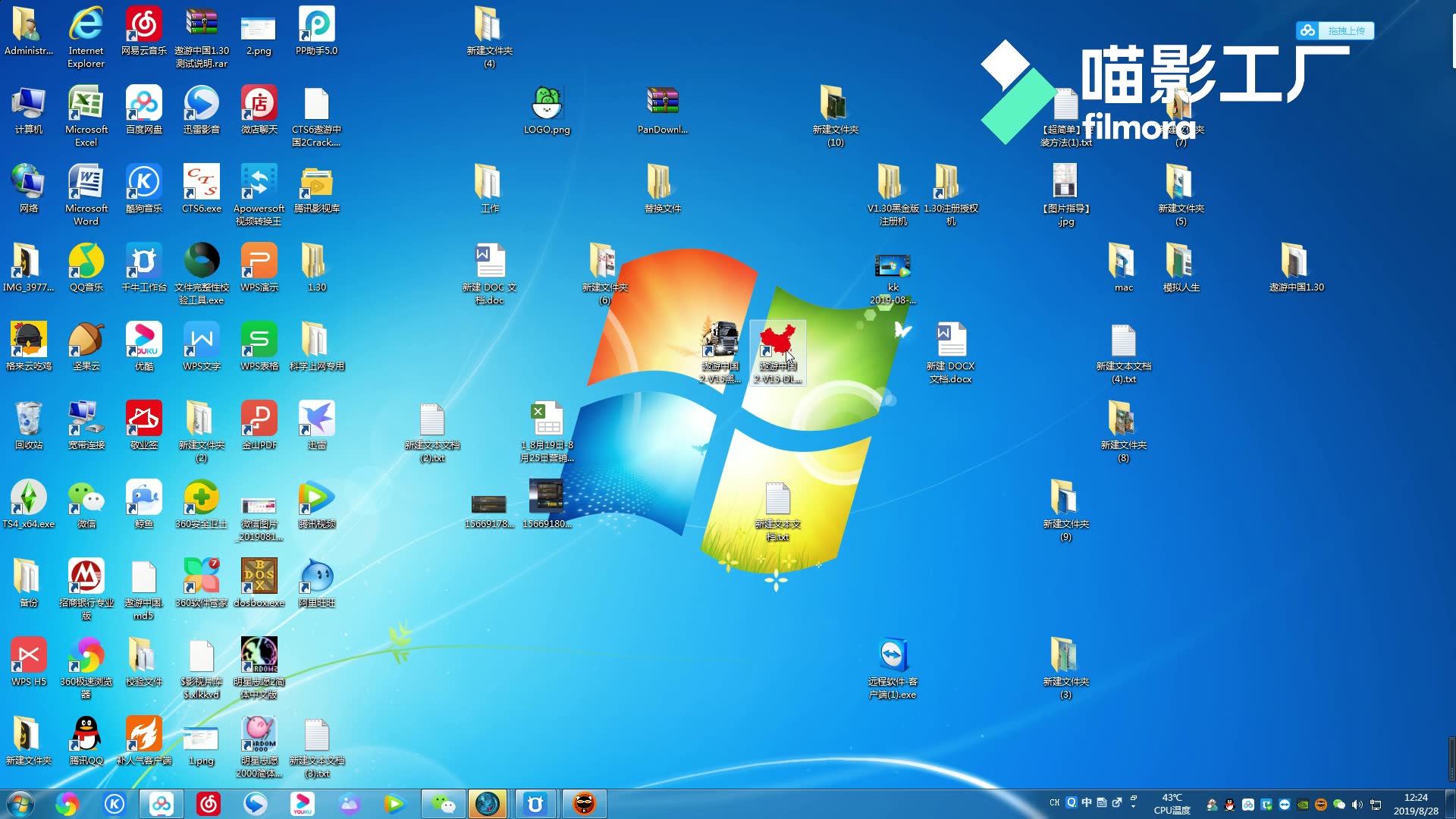Viewport: 1456px width, 819px height.
Task: Open the 招商银行专业版 desktop shortcut
Action: pos(86,589)
